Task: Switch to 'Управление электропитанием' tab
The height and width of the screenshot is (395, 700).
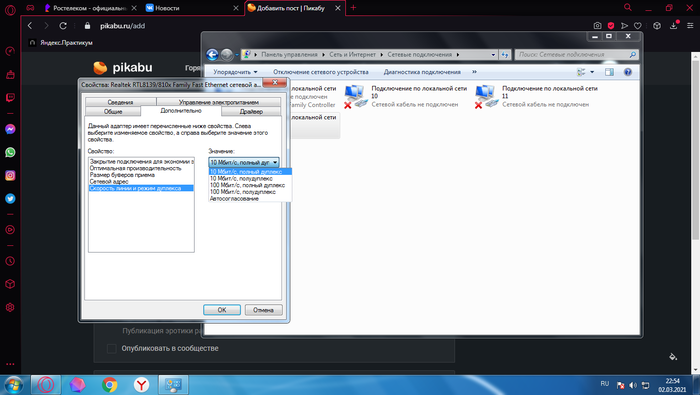Action: (218, 102)
